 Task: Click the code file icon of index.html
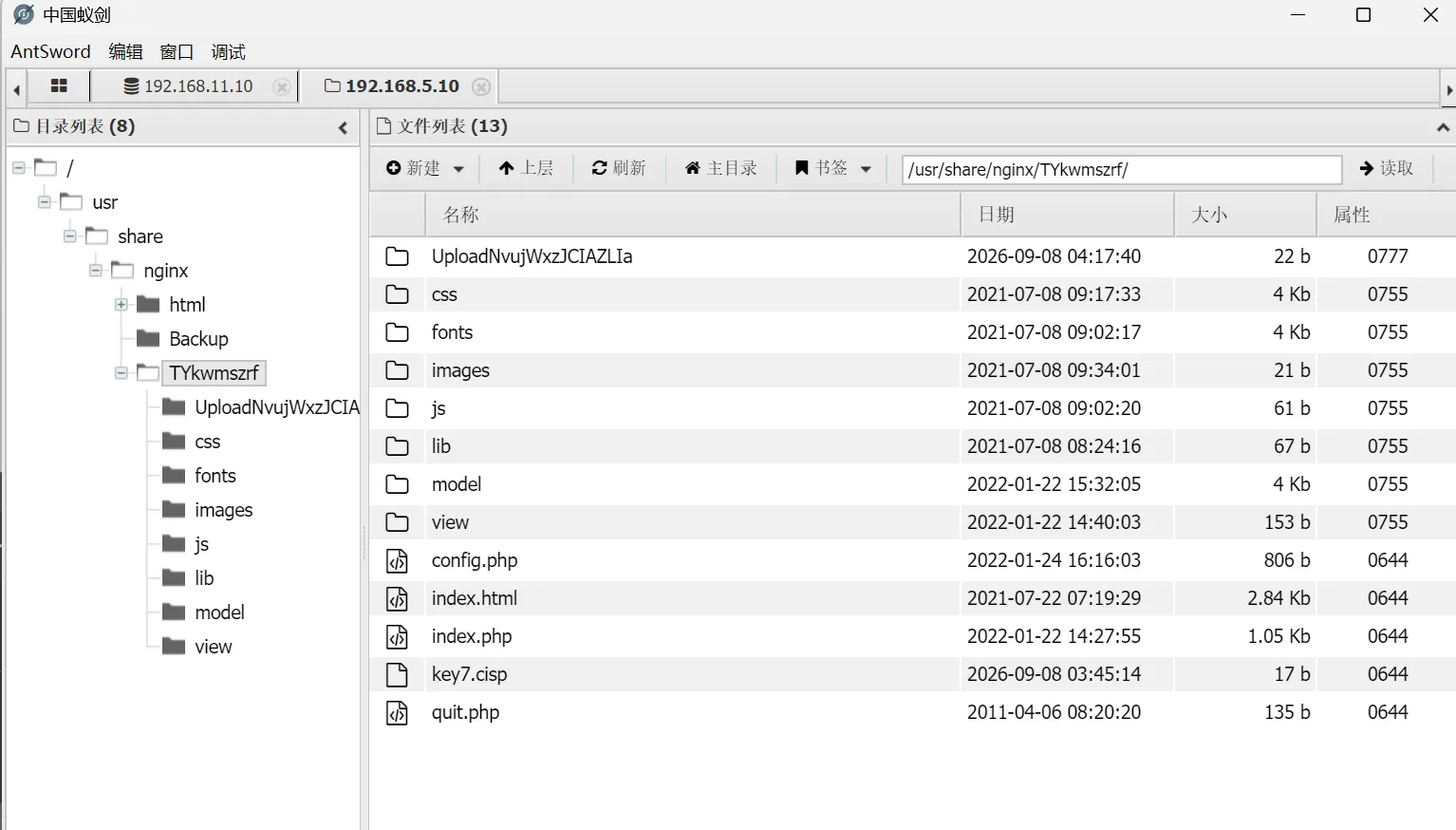click(397, 598)
